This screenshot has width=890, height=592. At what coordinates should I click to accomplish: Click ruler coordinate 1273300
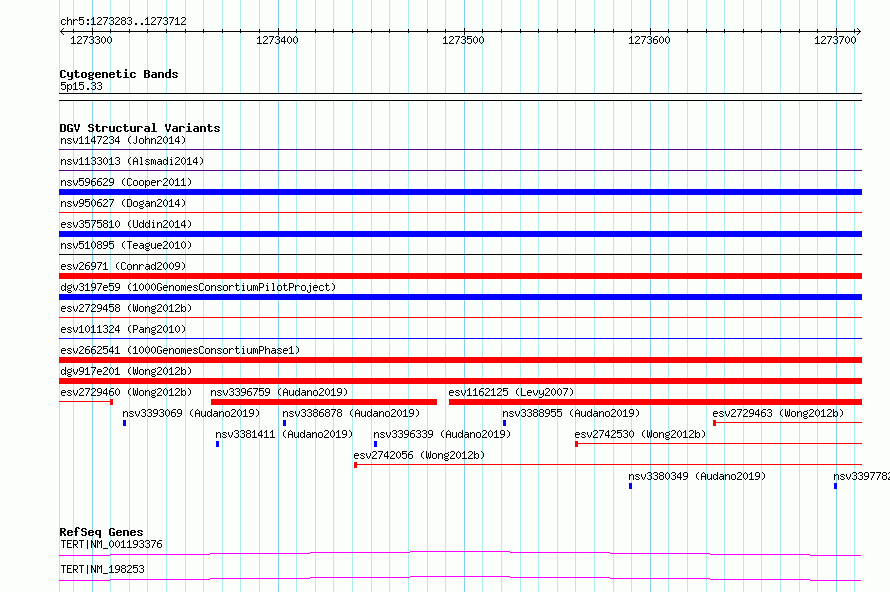click(91, 40)
